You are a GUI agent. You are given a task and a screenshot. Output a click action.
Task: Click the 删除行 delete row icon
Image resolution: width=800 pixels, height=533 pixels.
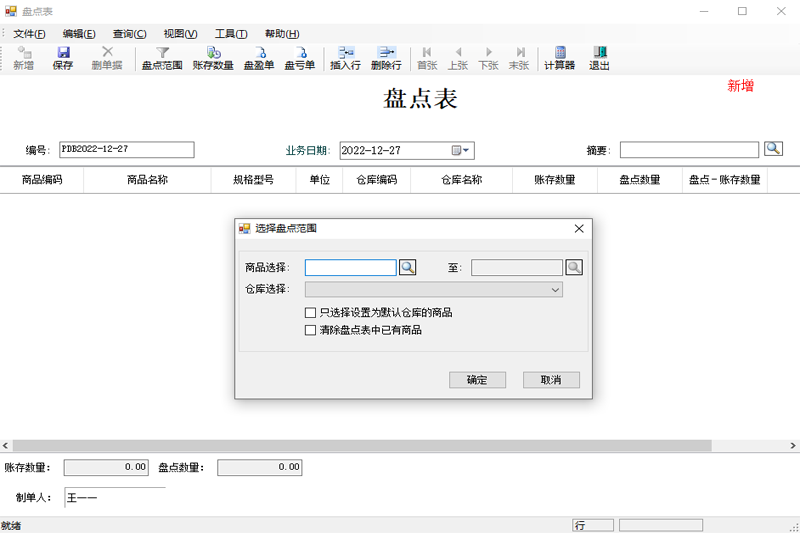click(x=386, y=58)
